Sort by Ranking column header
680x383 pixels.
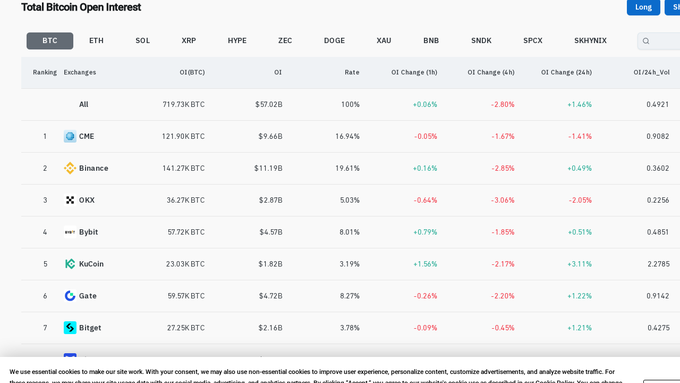pyautogui.click(x=45, y=72)
